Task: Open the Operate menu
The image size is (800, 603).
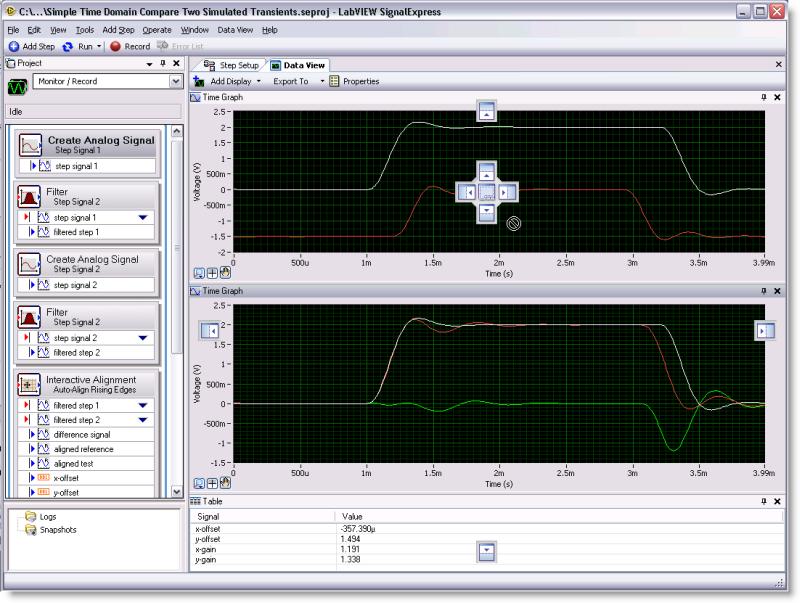Action: click(157, 30)
